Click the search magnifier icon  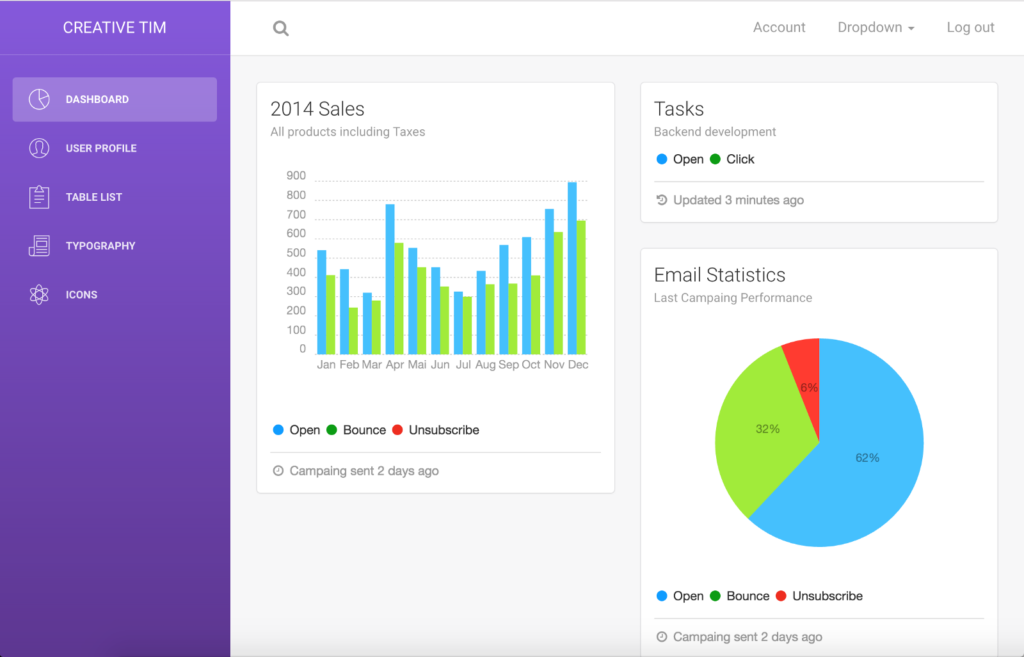(x=281, y=29)
